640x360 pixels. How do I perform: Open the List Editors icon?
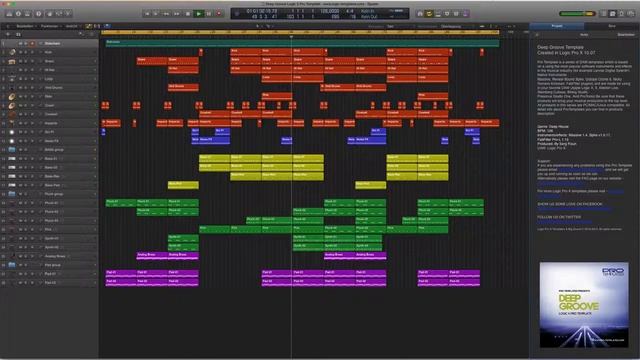pyautogui.click(x=604, y=14)
